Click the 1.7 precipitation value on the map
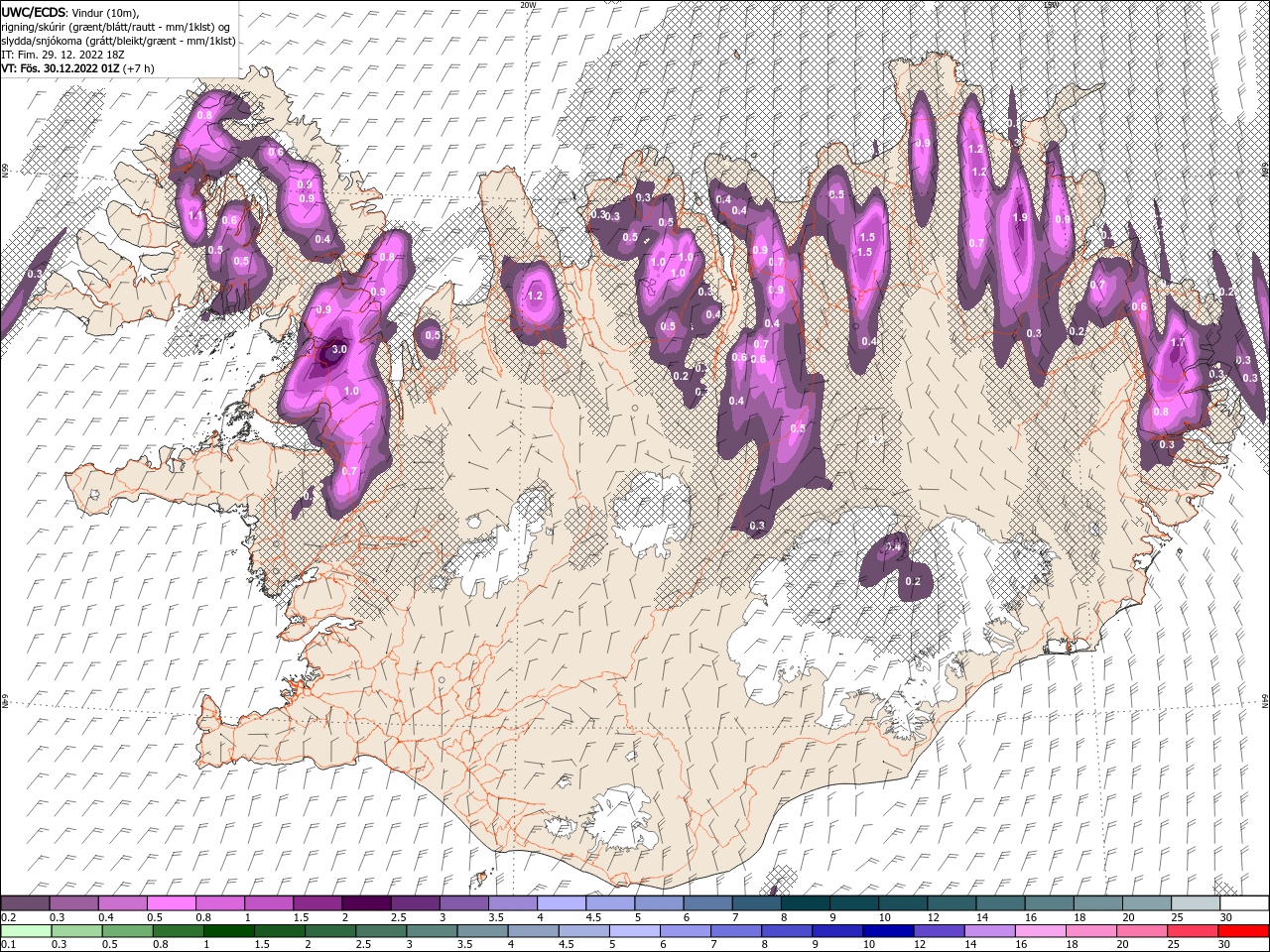The height and width of the screenshot is (952, 1270). click(x=1179, y=343)
